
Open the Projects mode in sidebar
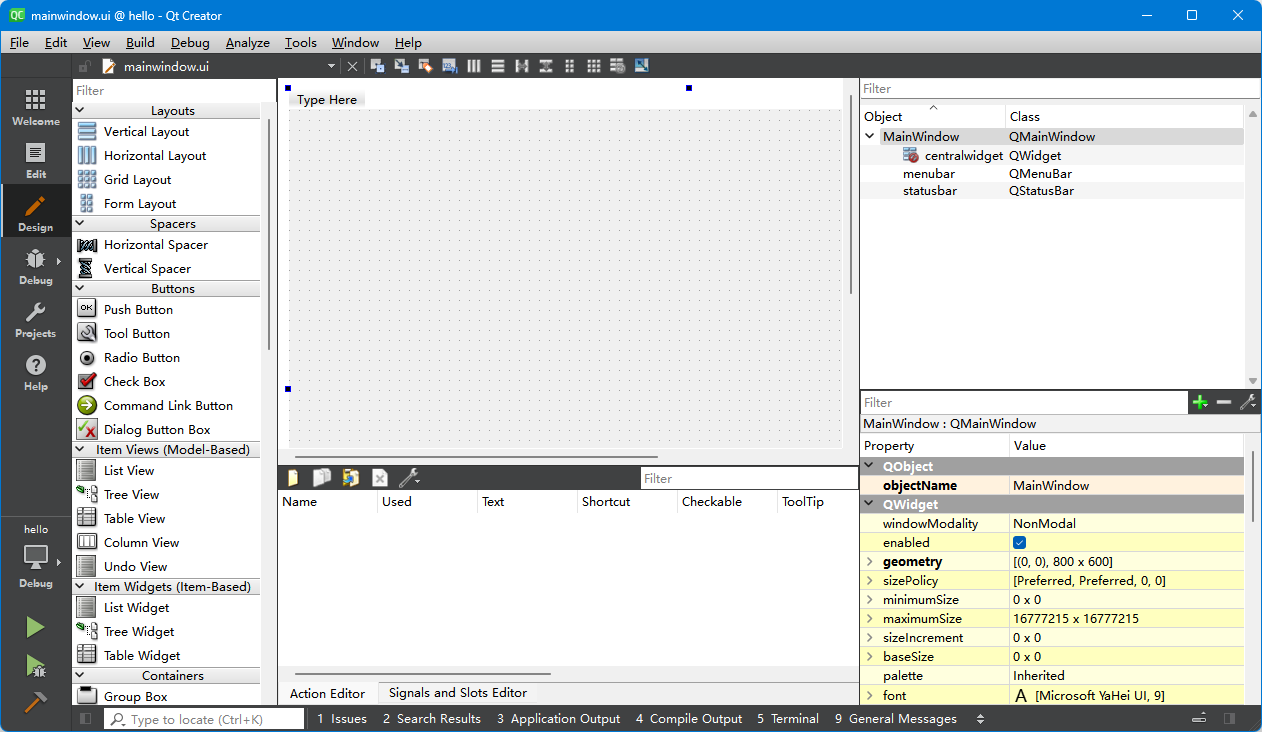pos(35,320)
